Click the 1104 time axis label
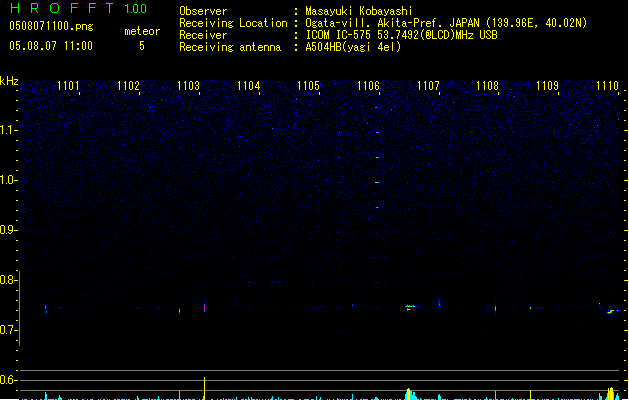Viewport: 629px width, 400px height. 248,86
